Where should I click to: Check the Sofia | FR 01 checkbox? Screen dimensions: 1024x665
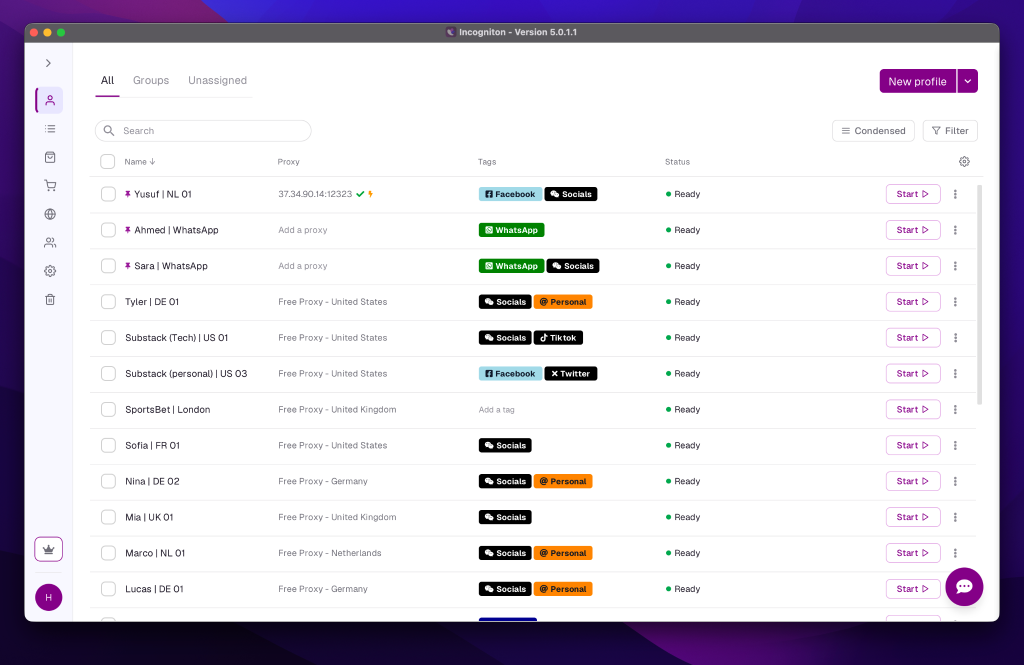108,446
